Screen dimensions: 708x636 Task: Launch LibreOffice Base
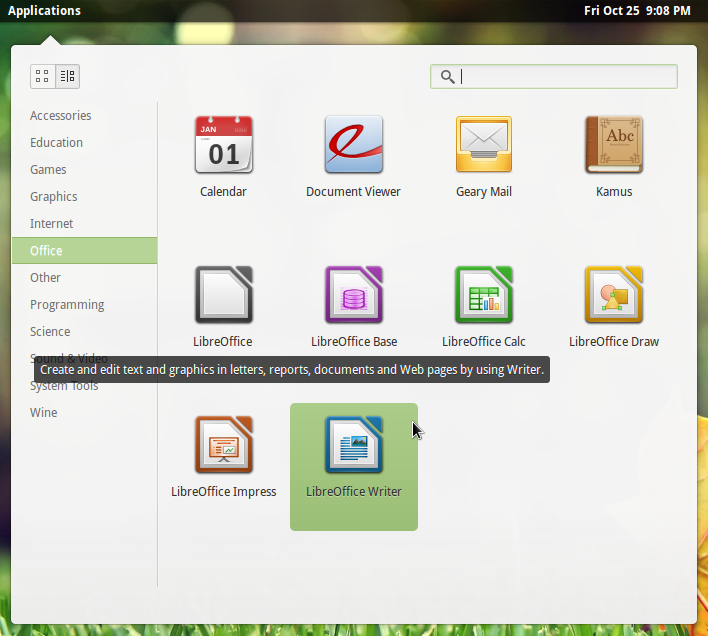(x=354, y=295)
